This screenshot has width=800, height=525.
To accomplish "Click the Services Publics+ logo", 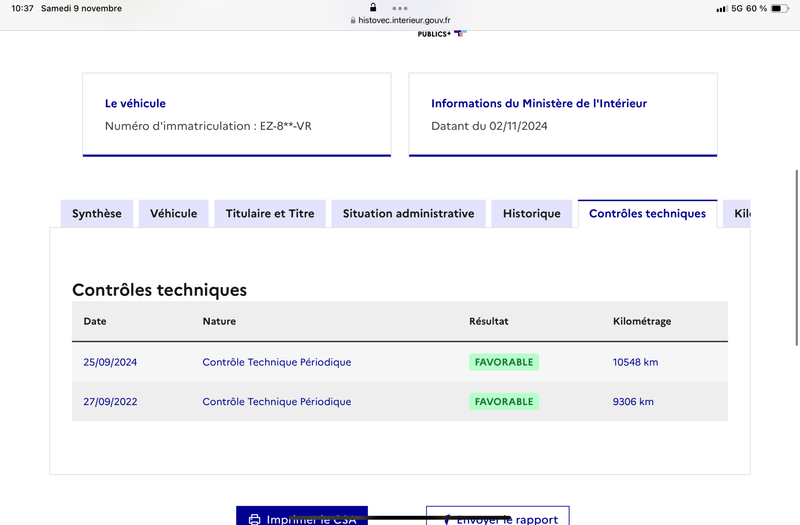I will tap(442, 34).
